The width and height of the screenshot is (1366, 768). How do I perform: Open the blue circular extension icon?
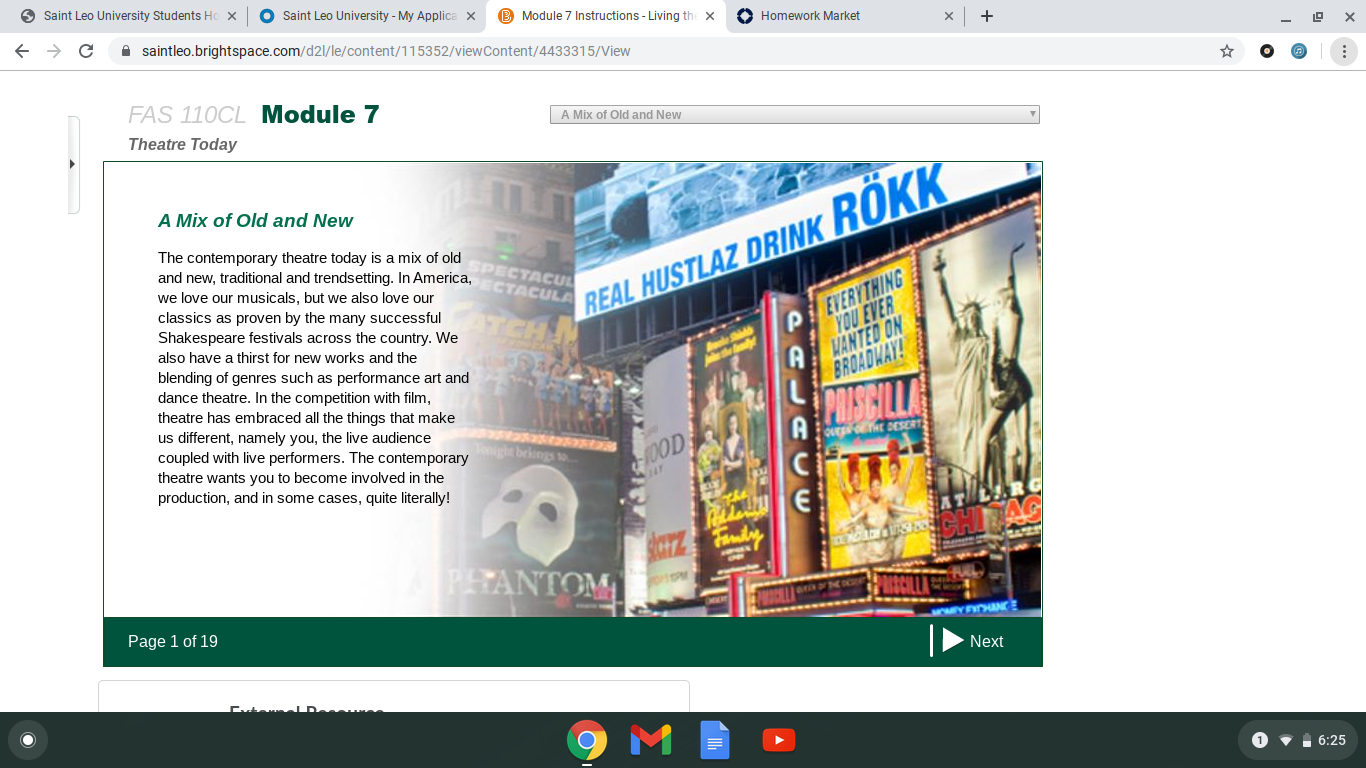[x=1299, y=51]
